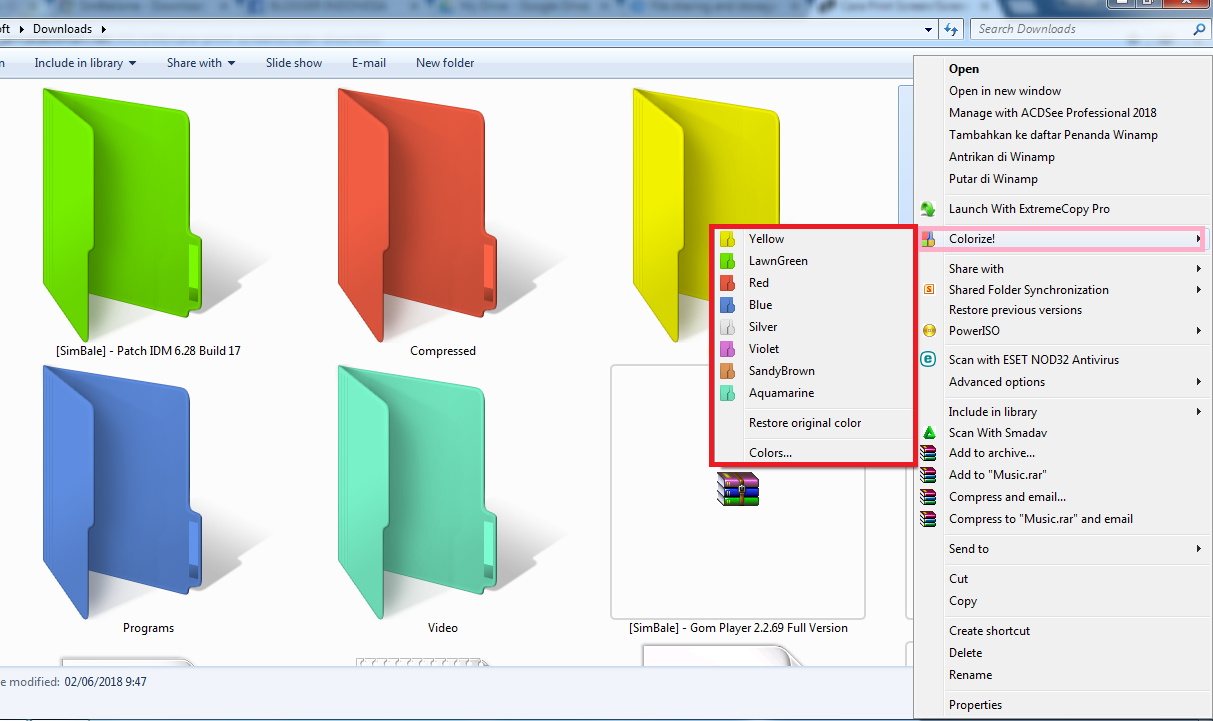Click Restore original color
1213x721 pixels.
(804, 423)
